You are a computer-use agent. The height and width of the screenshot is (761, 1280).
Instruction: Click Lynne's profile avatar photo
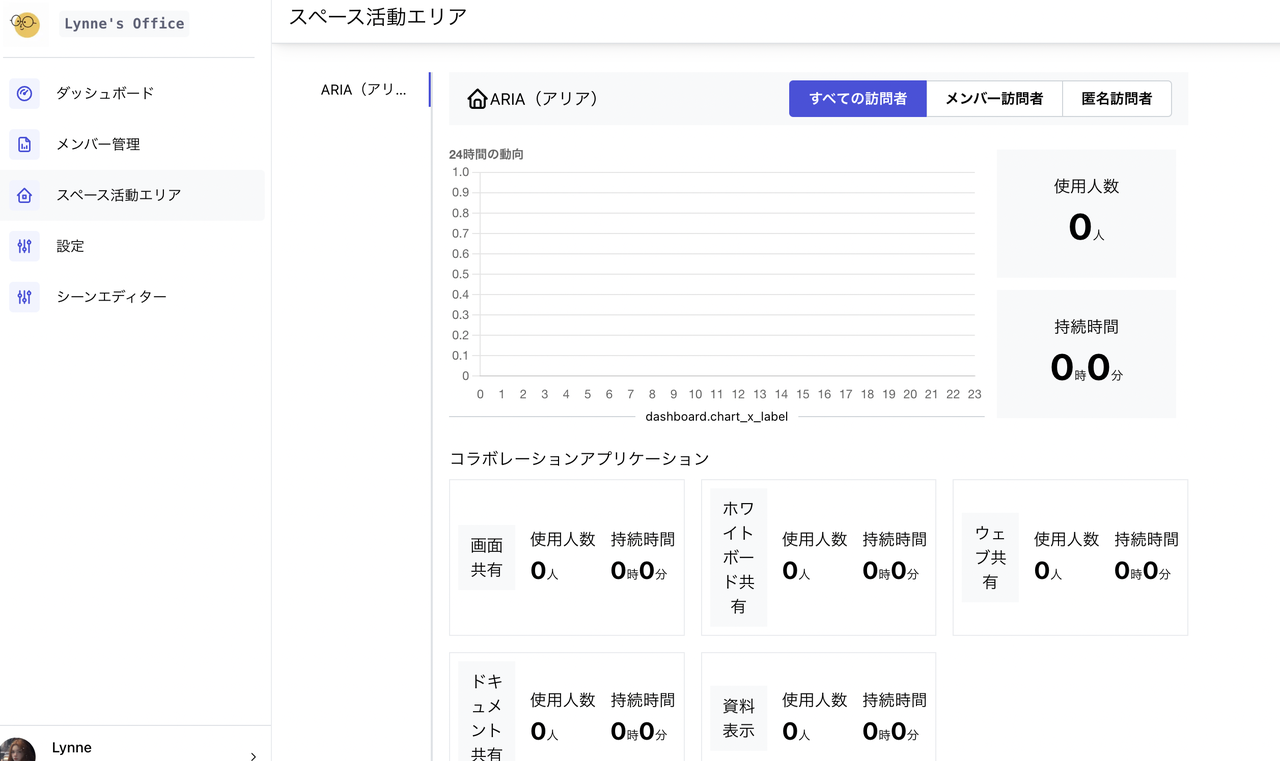point(17,750)
